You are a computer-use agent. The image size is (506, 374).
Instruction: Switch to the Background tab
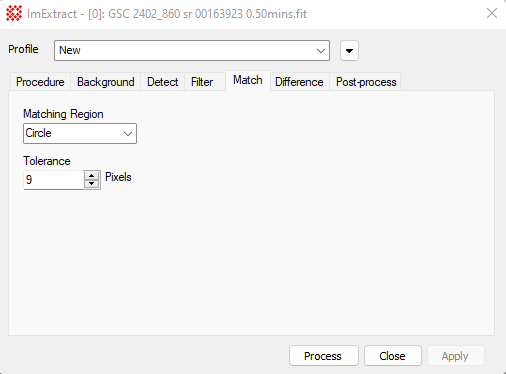pyautogui.click(x=106, y=82)
